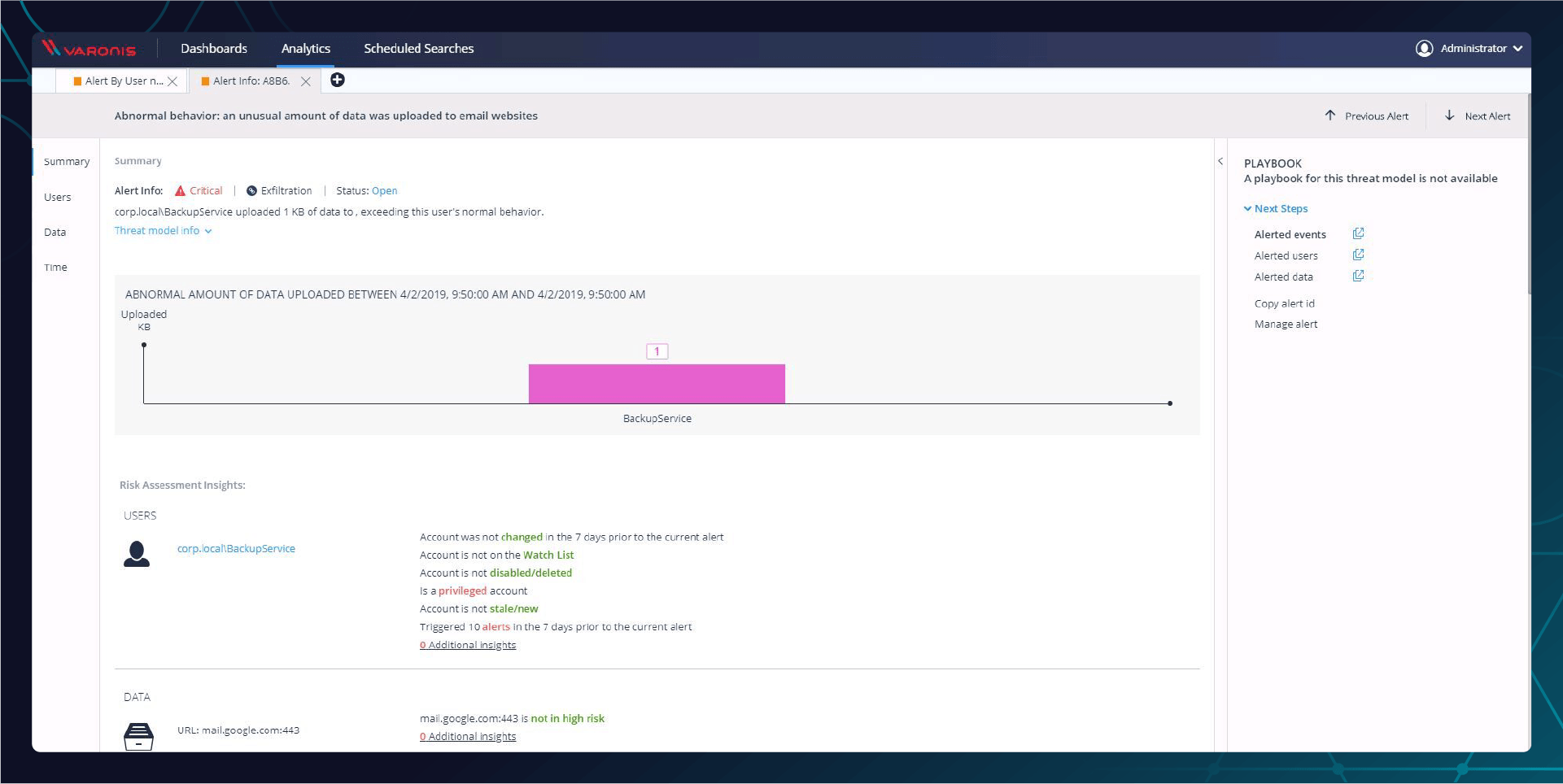
Task: Click the Exfiltration category icon
Action: coord(251,190)
